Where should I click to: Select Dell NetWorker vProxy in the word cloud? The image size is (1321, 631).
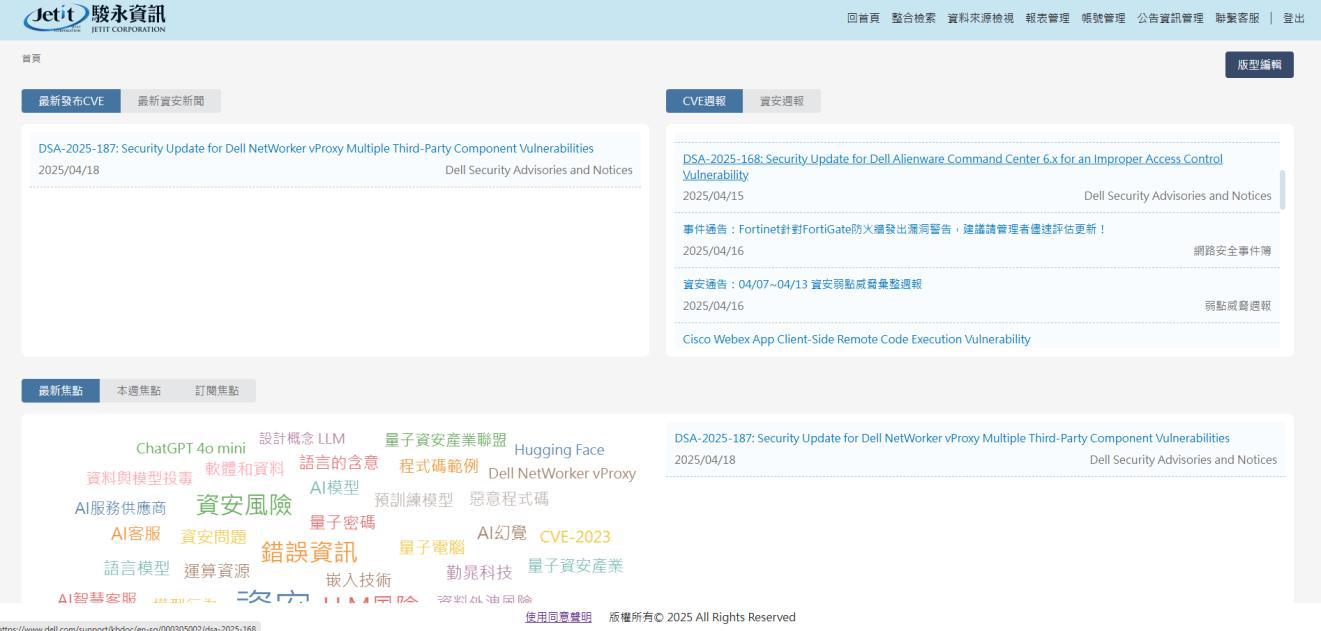point(562,474)
